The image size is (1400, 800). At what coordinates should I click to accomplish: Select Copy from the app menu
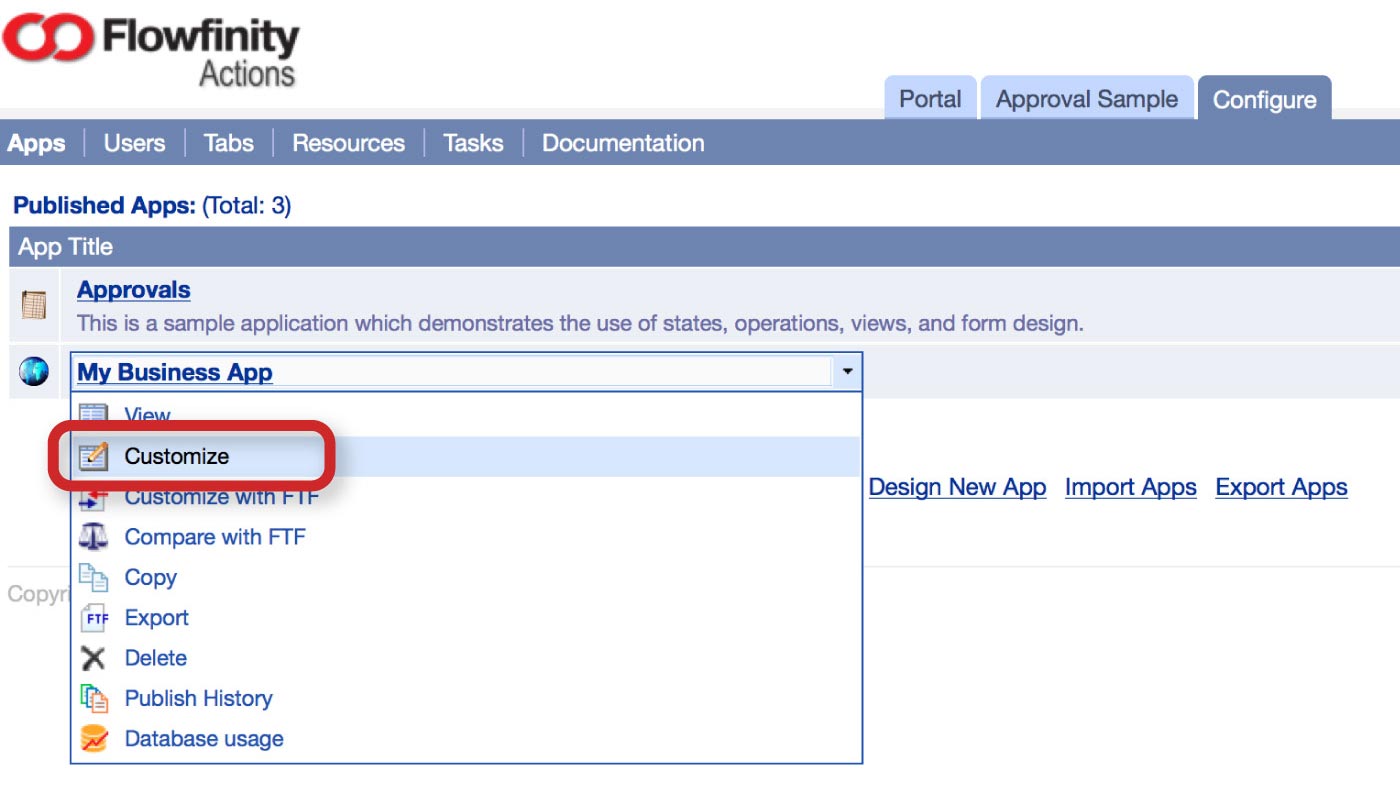150,577
